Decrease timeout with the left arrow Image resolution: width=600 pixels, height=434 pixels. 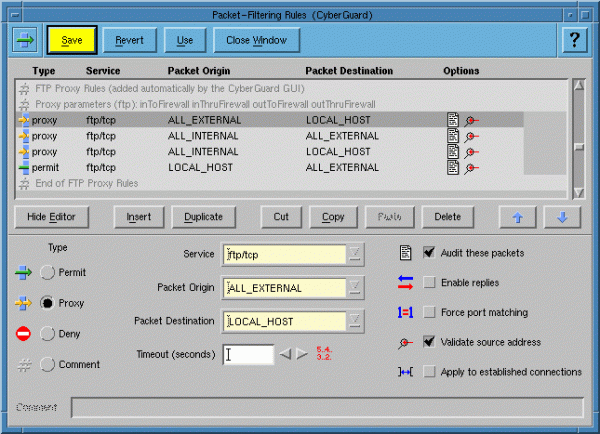click(285, 354)
